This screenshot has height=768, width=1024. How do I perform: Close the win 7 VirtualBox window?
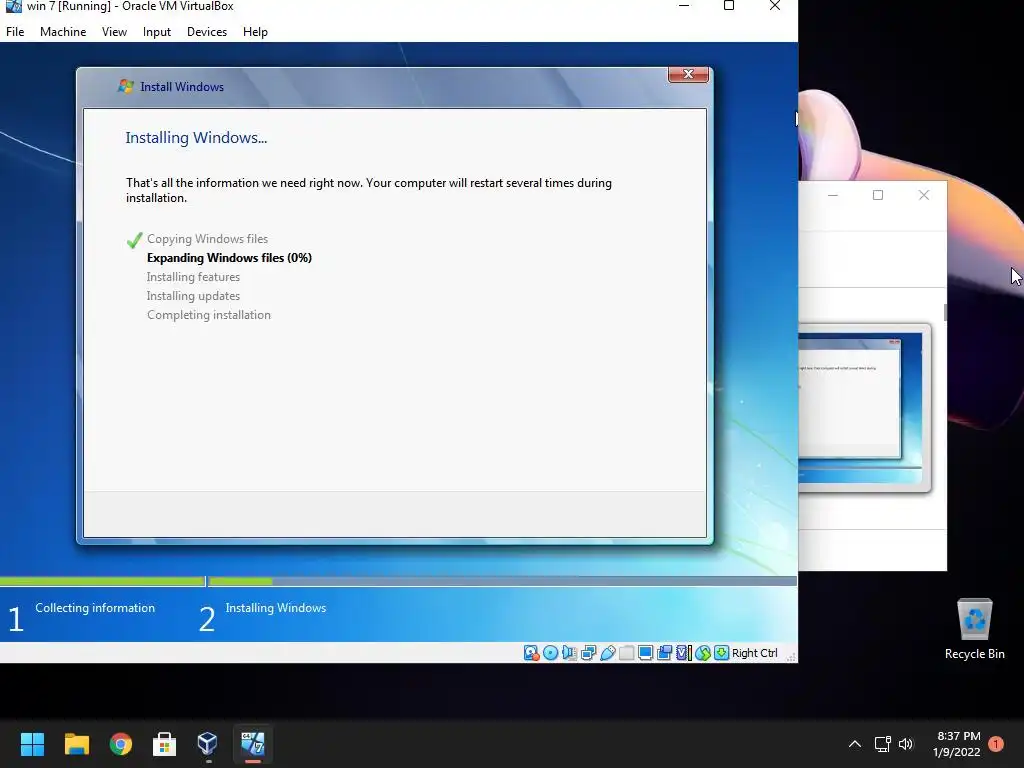pyautogui.click(x=775, y=6)
